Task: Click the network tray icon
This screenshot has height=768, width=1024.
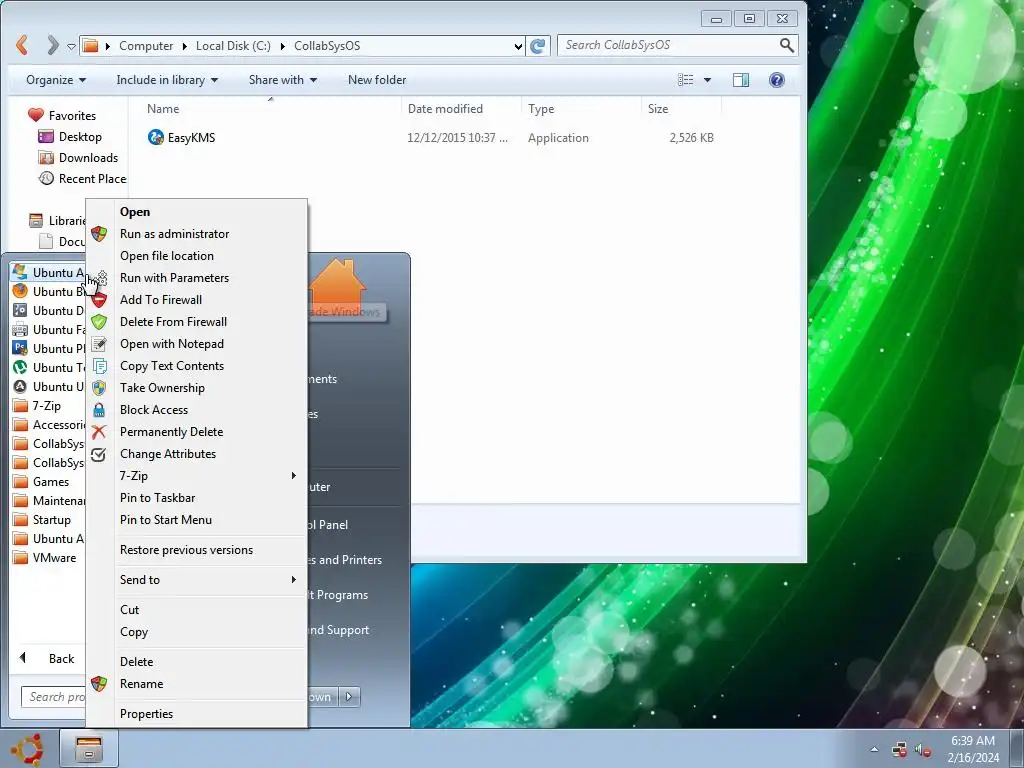Action: click(899, 750)
